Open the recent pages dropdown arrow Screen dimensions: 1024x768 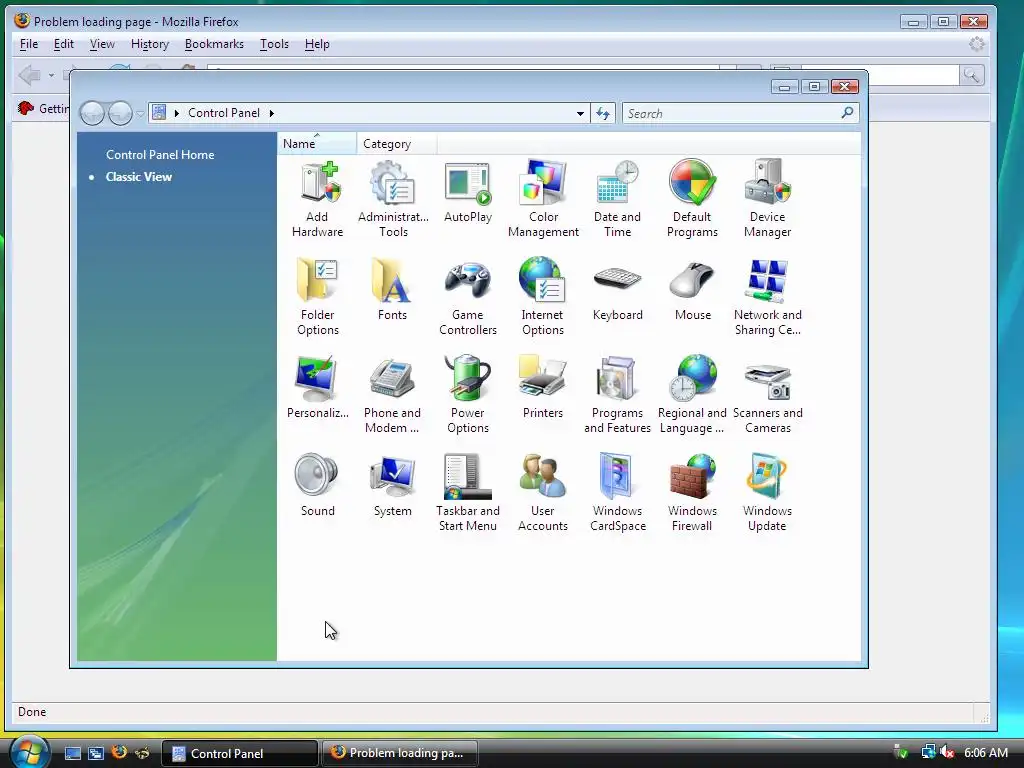[x=140, y=114]
